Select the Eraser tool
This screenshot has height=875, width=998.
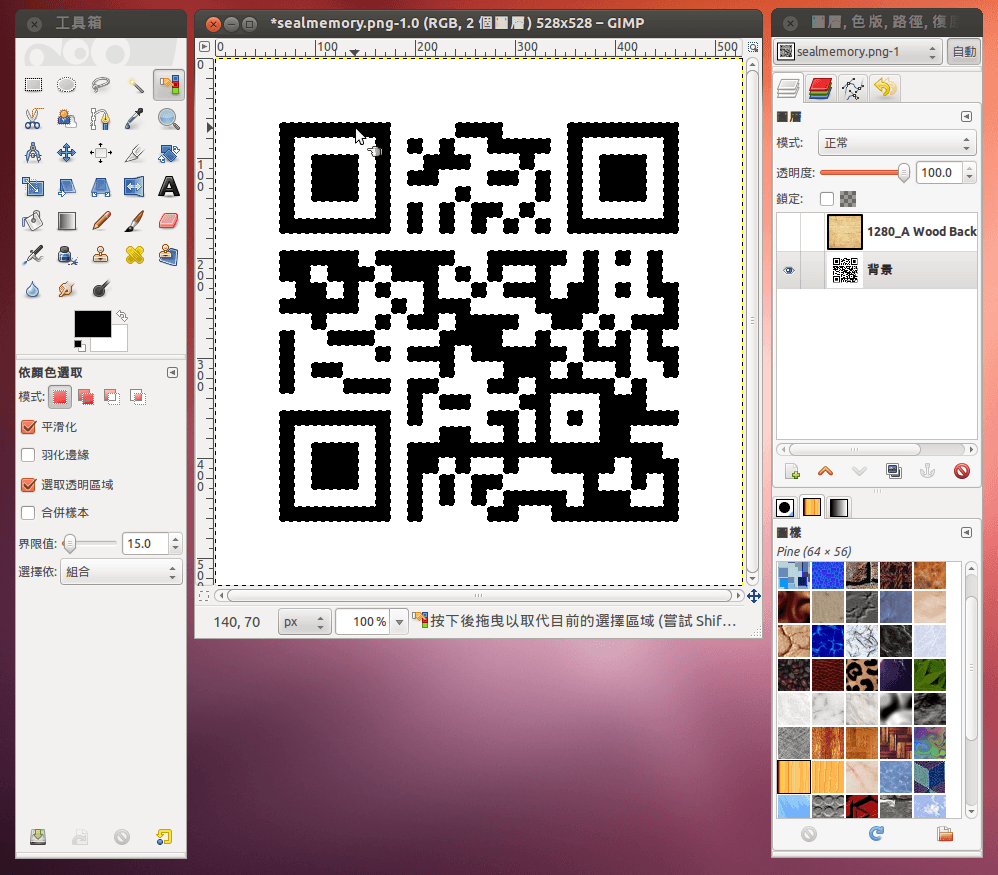point(169,220)
